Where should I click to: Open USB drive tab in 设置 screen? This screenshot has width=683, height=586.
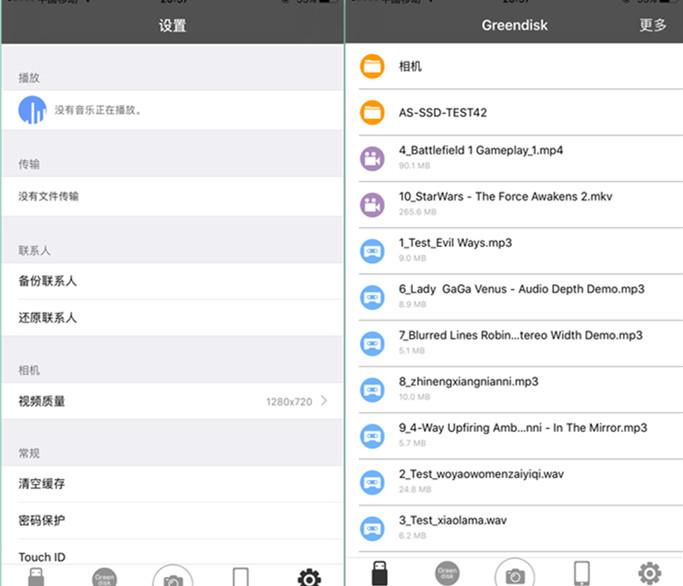click(x=36, y=577)
